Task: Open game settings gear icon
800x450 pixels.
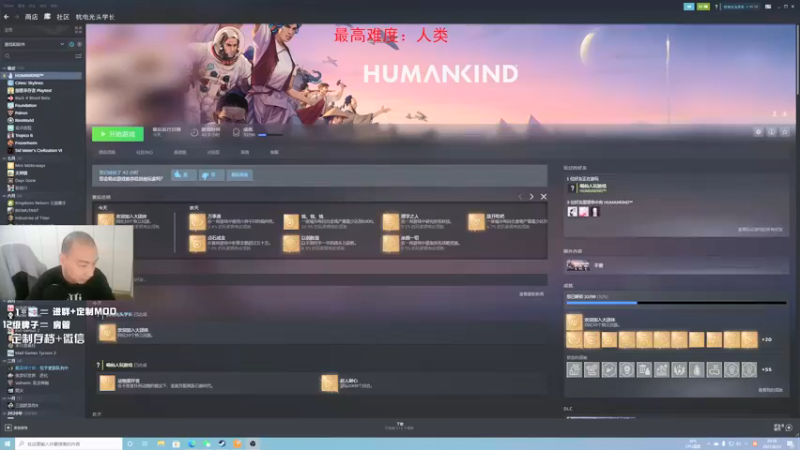Action: coord(758,132)
